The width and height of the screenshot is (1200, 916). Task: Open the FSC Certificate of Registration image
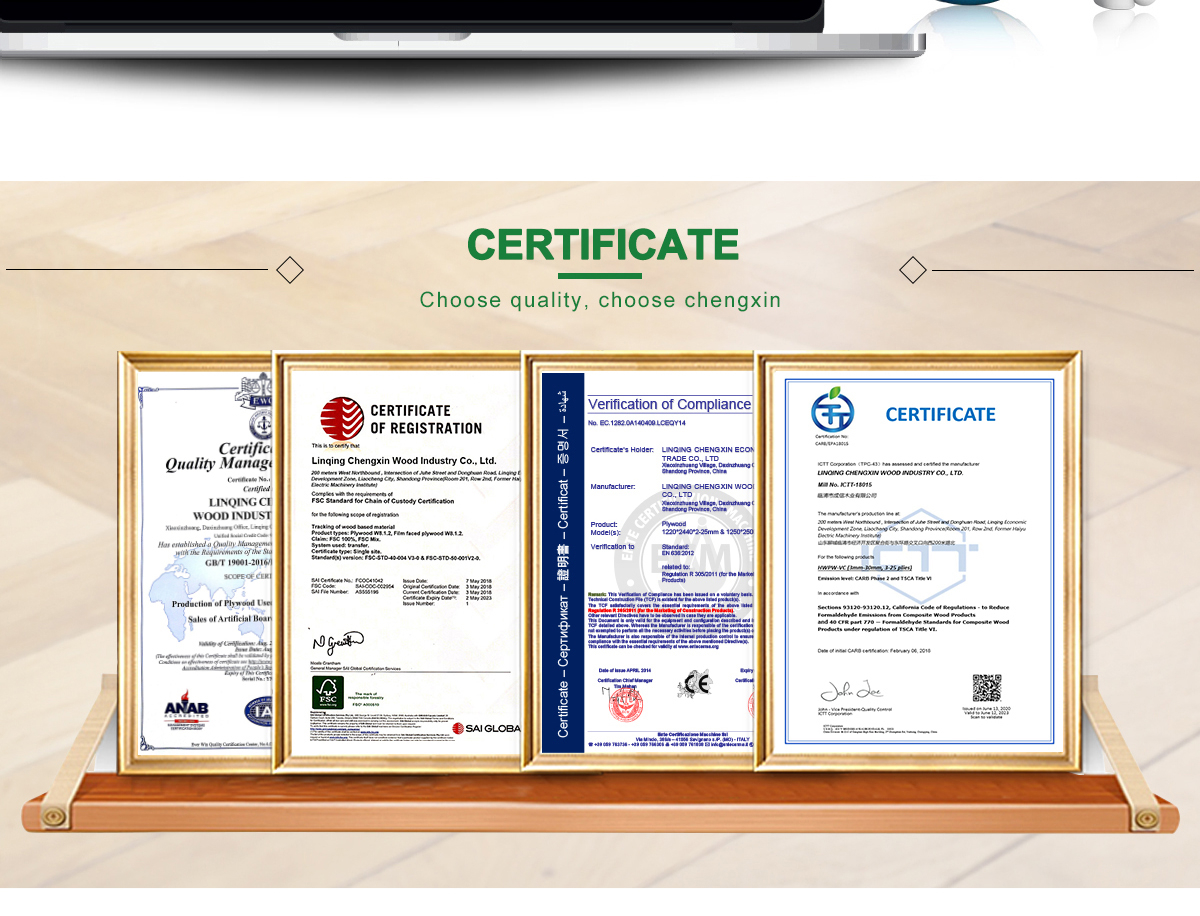(397, 561)
